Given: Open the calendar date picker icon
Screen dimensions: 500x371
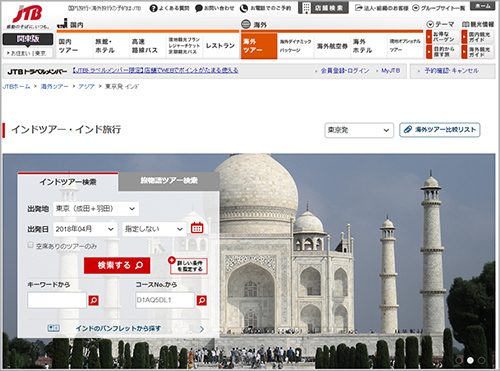Looking at the screenshot, I should click(197, 228).
